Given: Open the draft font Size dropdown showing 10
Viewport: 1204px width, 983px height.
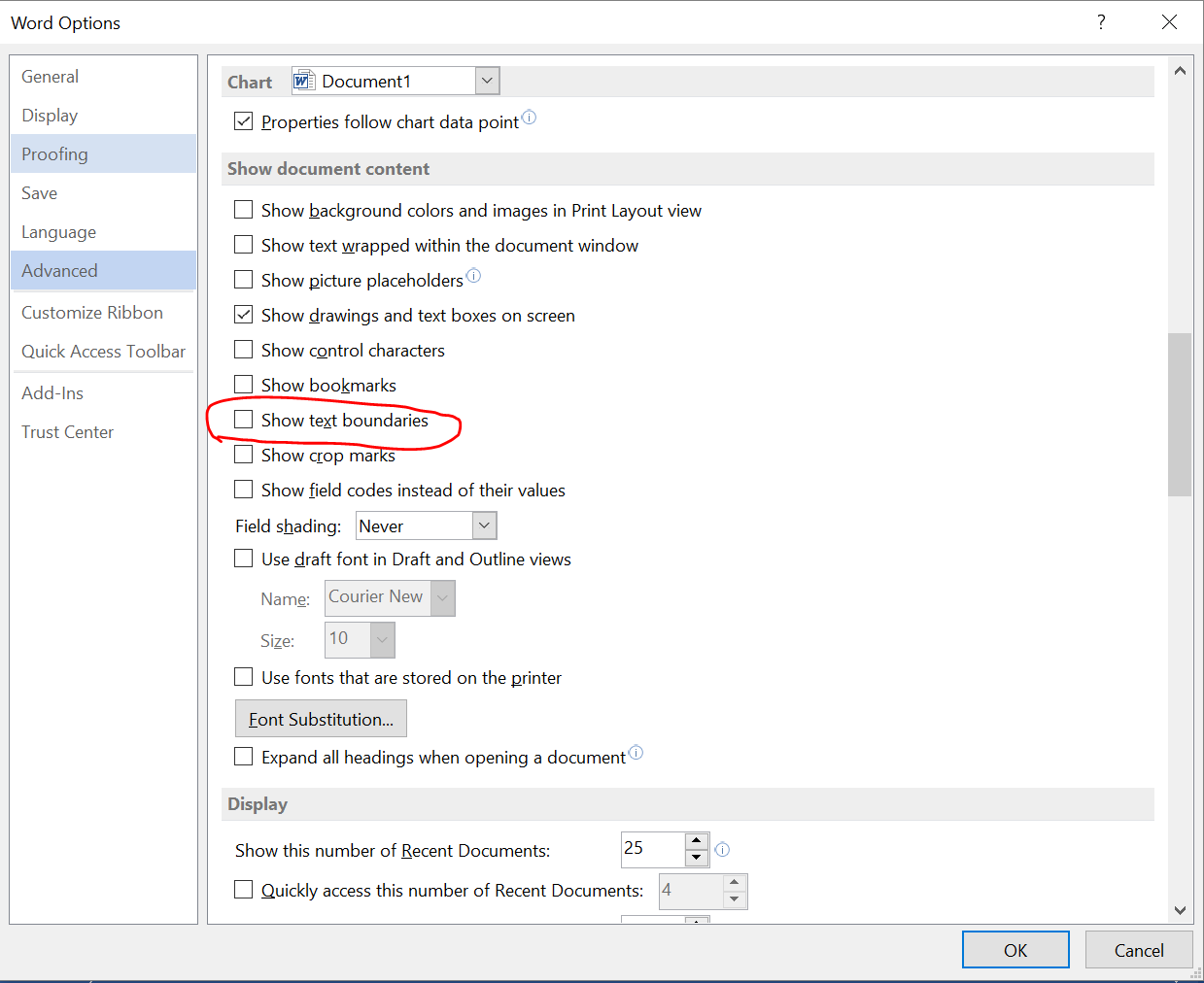Looking at the screenshot, I should click(382, 639).
